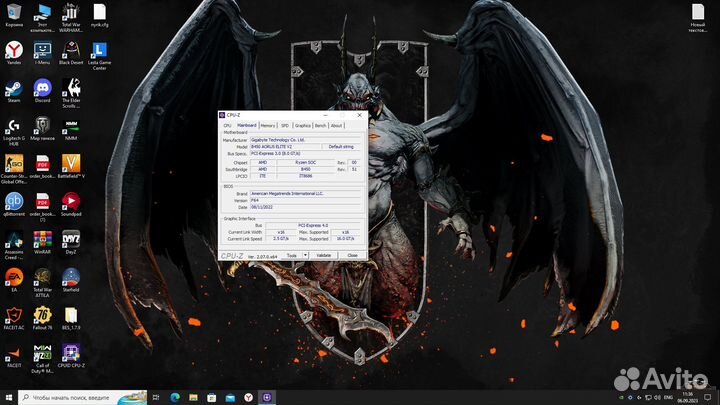Open the Bench tab in CPU-Z
720x405 pixels.
coord(321,125)
